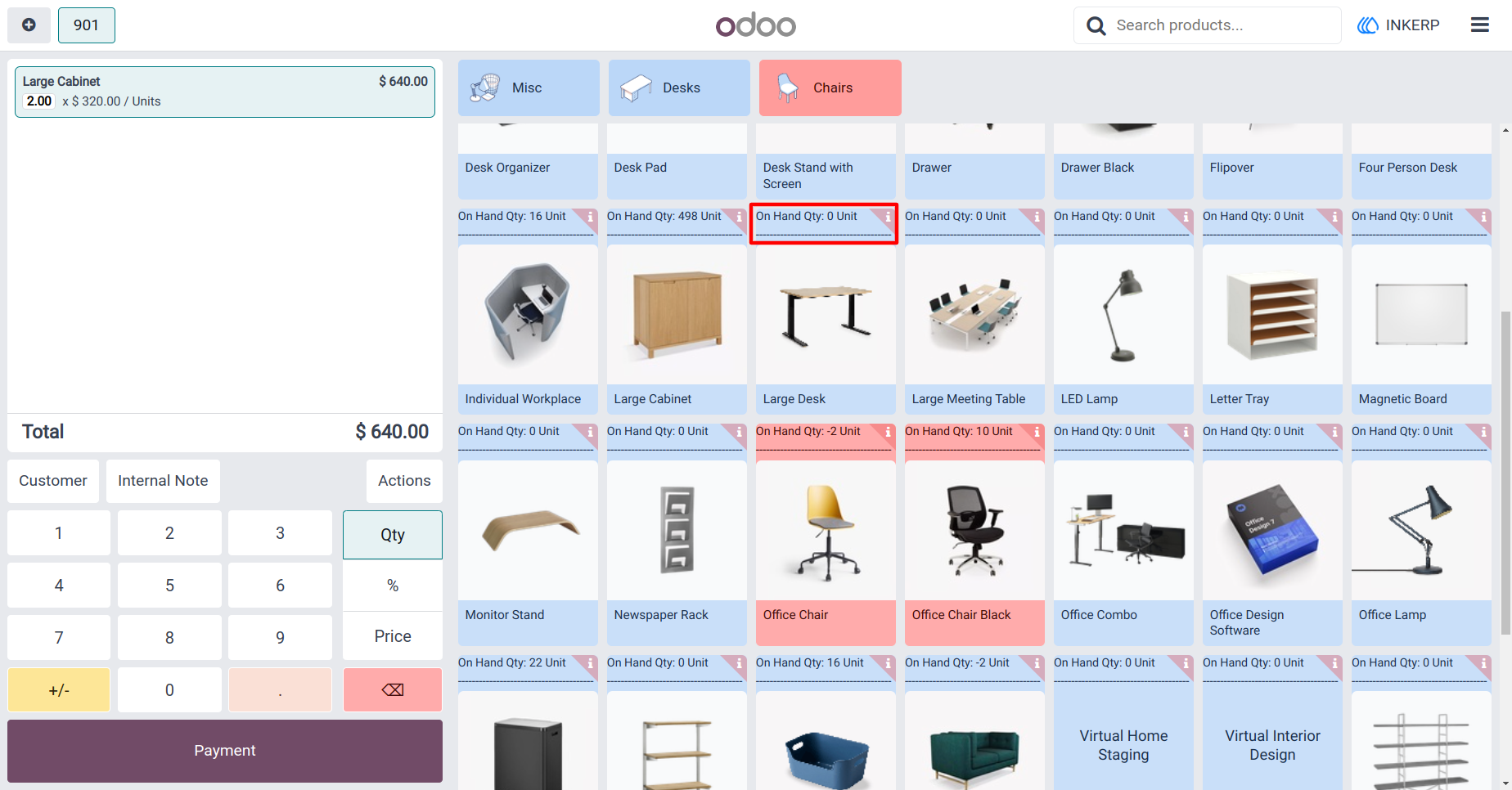Add the Large Cabinet product thumbnail
The height and width of the screenshot is (790, 1512).
point(677,316)
